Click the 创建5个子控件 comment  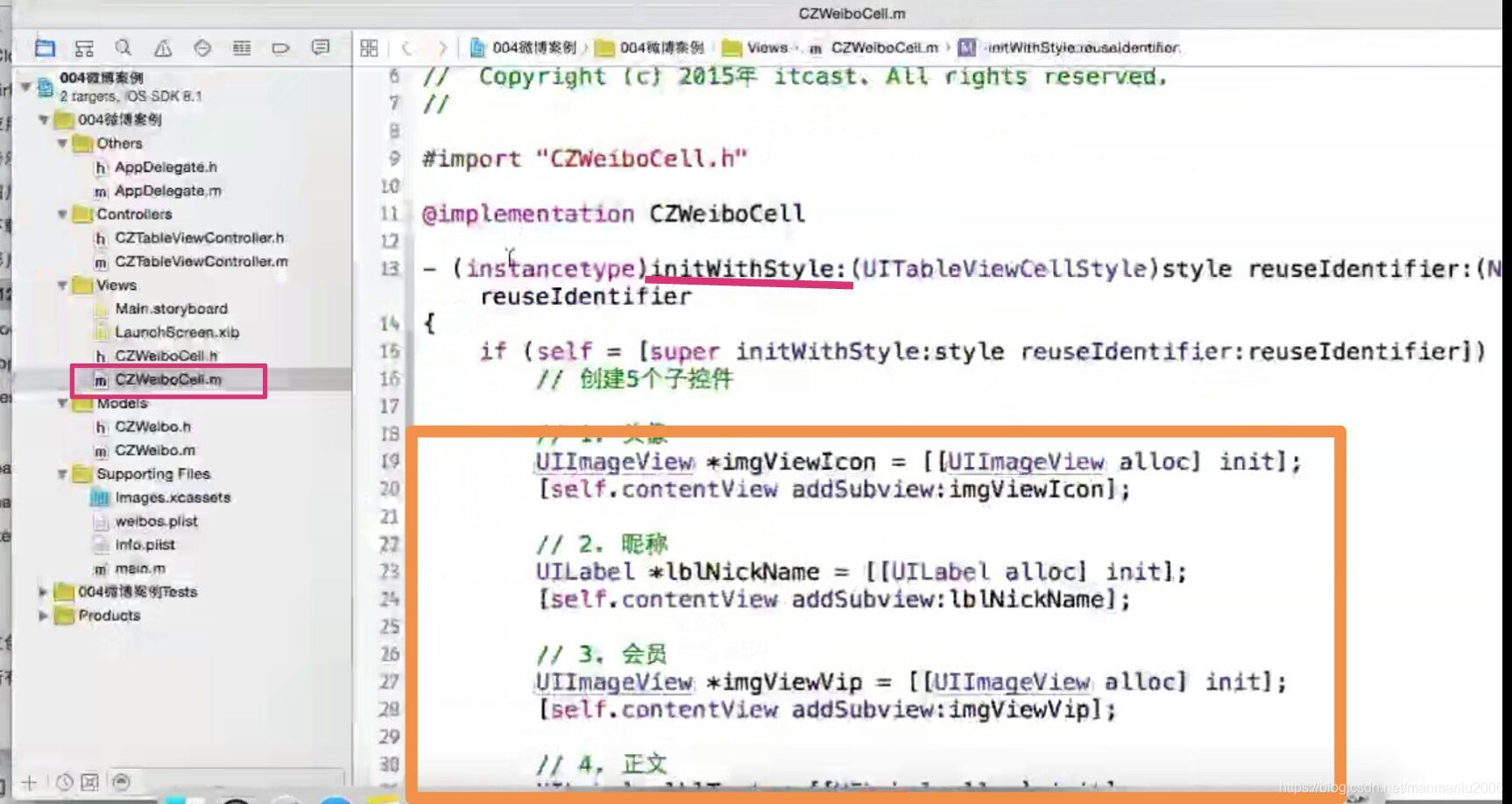(635, 380)
